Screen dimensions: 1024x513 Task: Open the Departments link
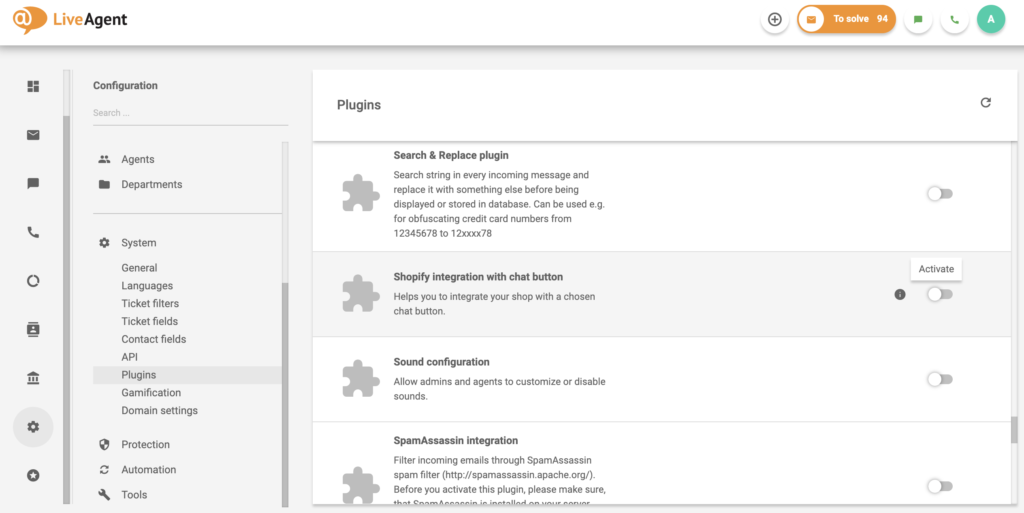tap(151, 185)
